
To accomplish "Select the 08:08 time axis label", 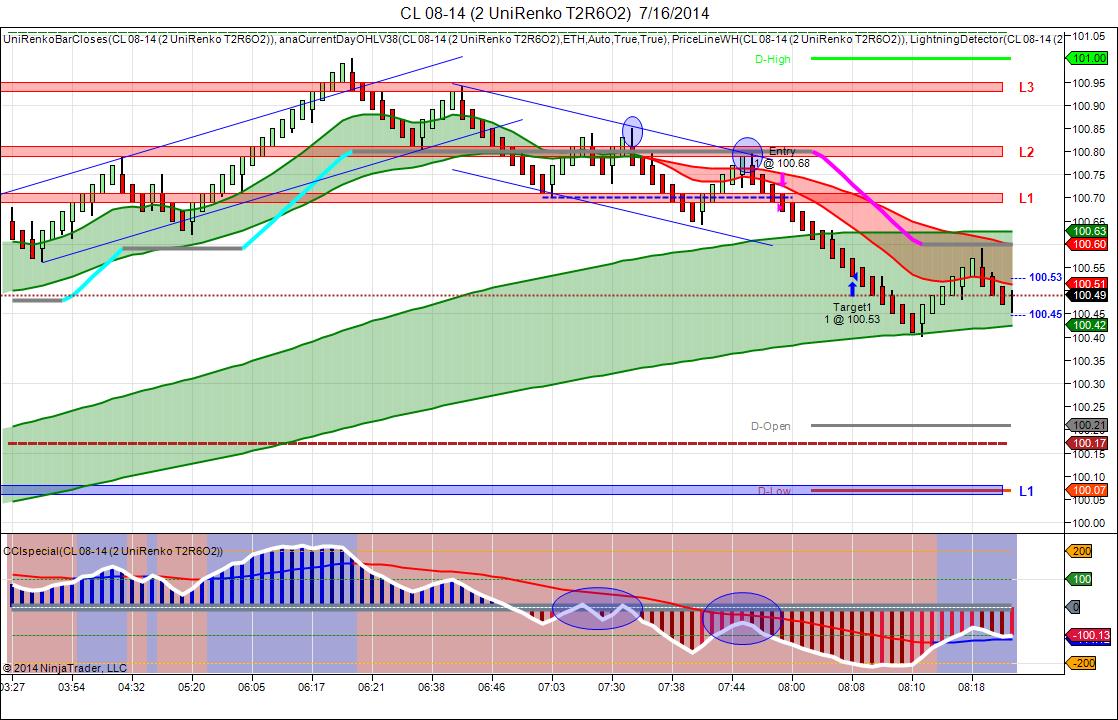I will (x=851, y=687).
